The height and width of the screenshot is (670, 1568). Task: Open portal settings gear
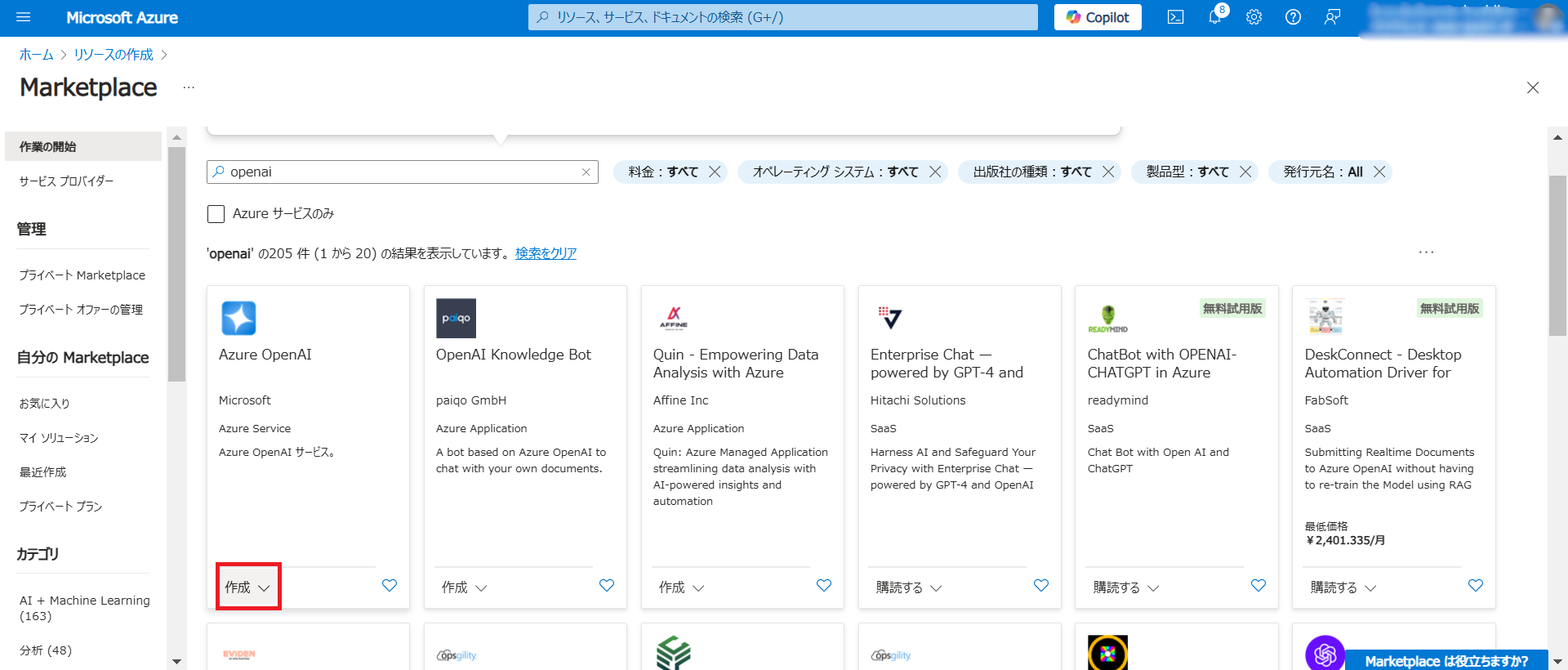[x=1254, y=17]
